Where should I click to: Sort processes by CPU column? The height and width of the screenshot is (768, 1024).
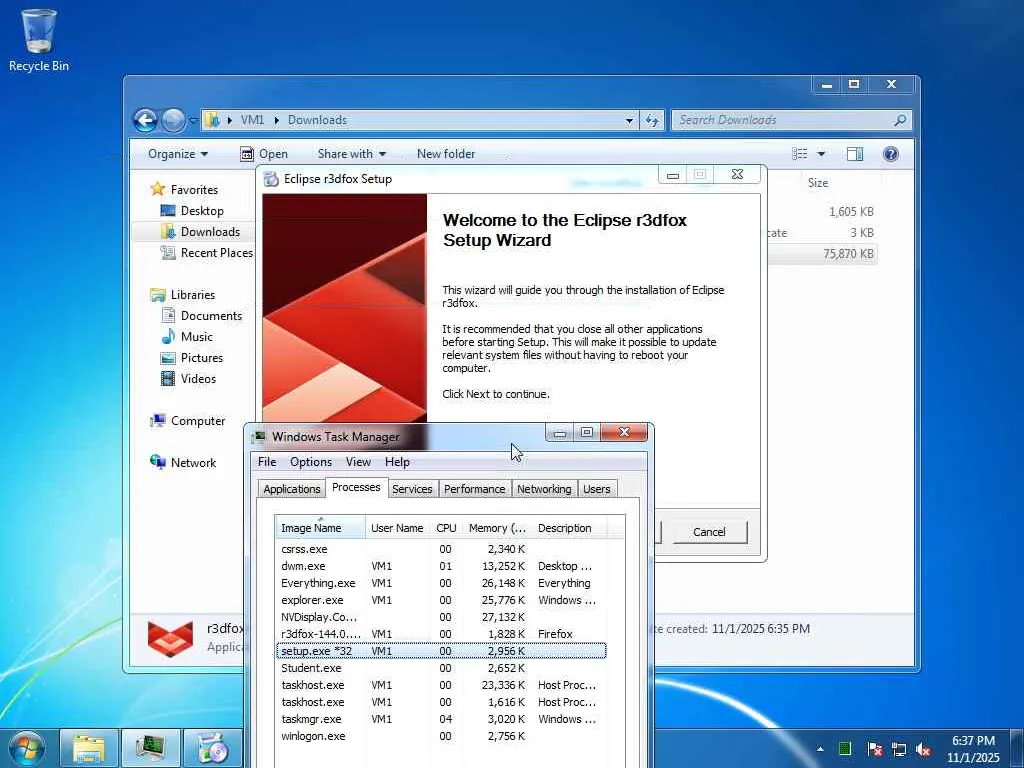447,528
